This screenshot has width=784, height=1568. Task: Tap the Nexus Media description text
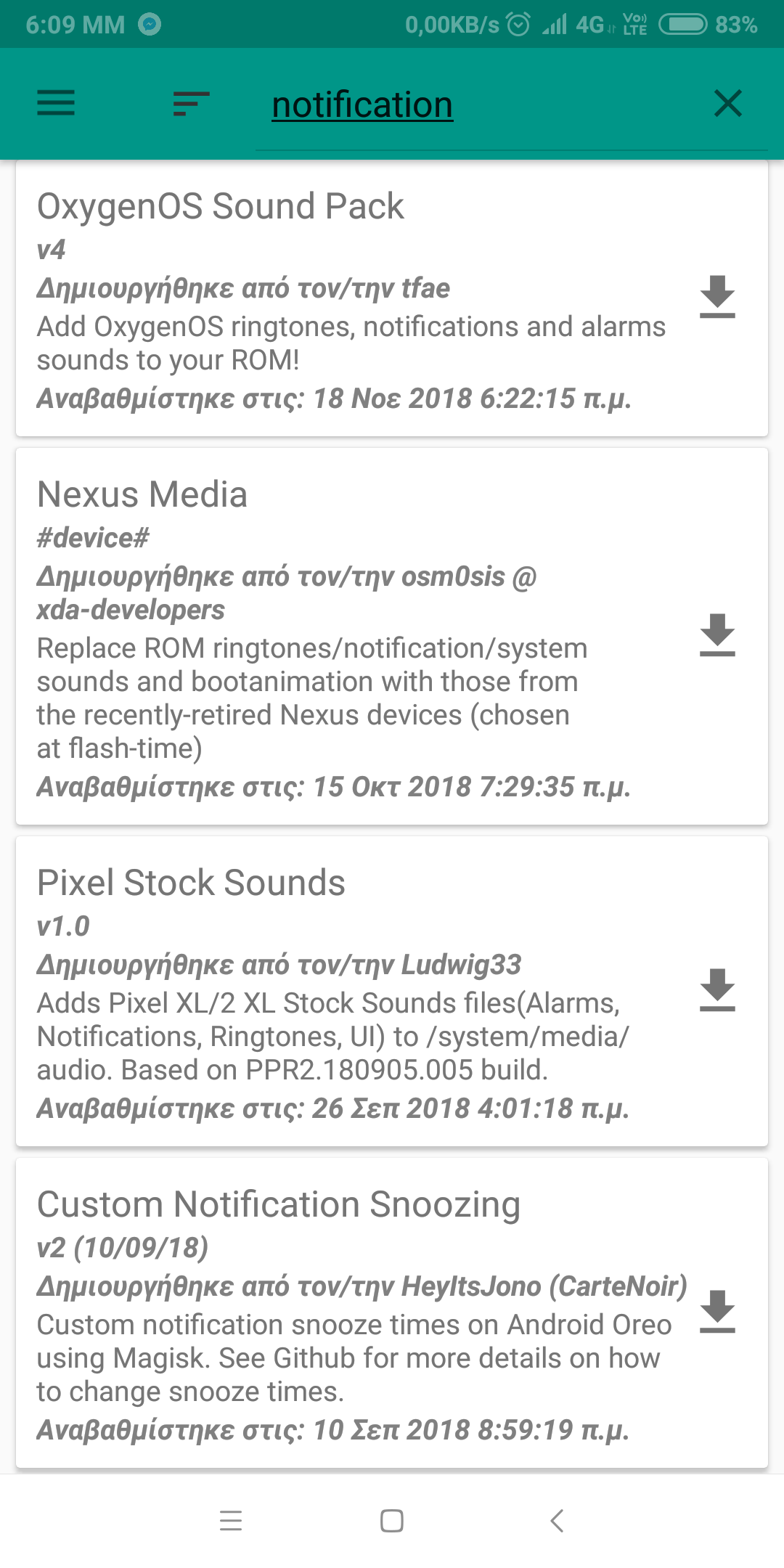[312, 698]
